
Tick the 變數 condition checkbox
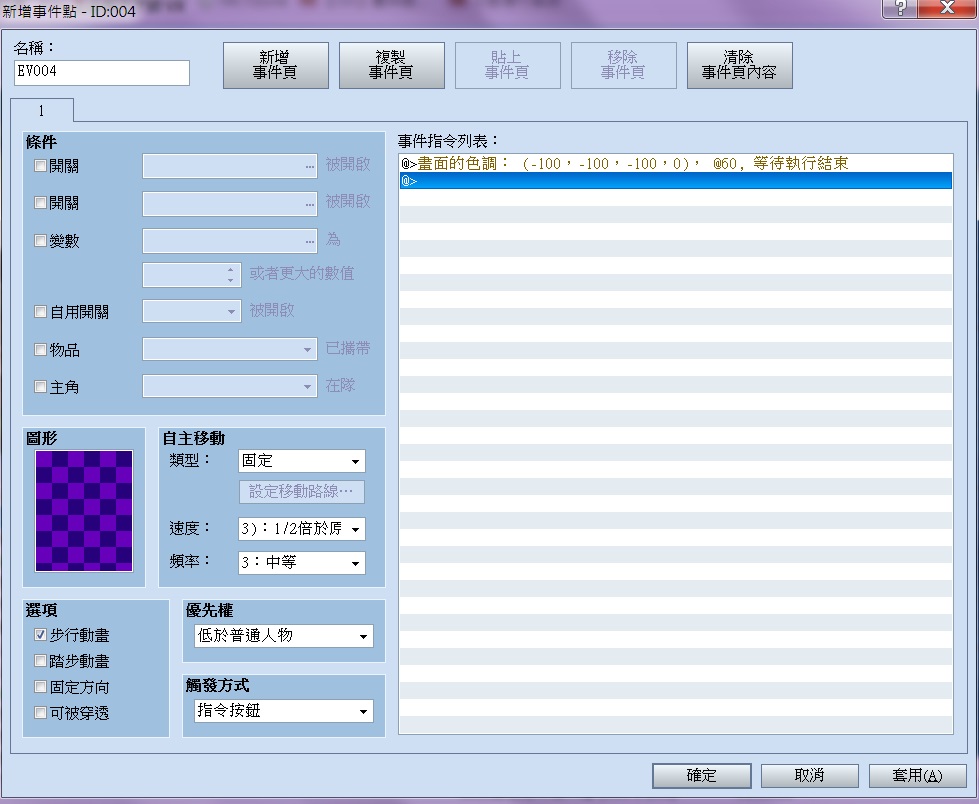[41, 241]
